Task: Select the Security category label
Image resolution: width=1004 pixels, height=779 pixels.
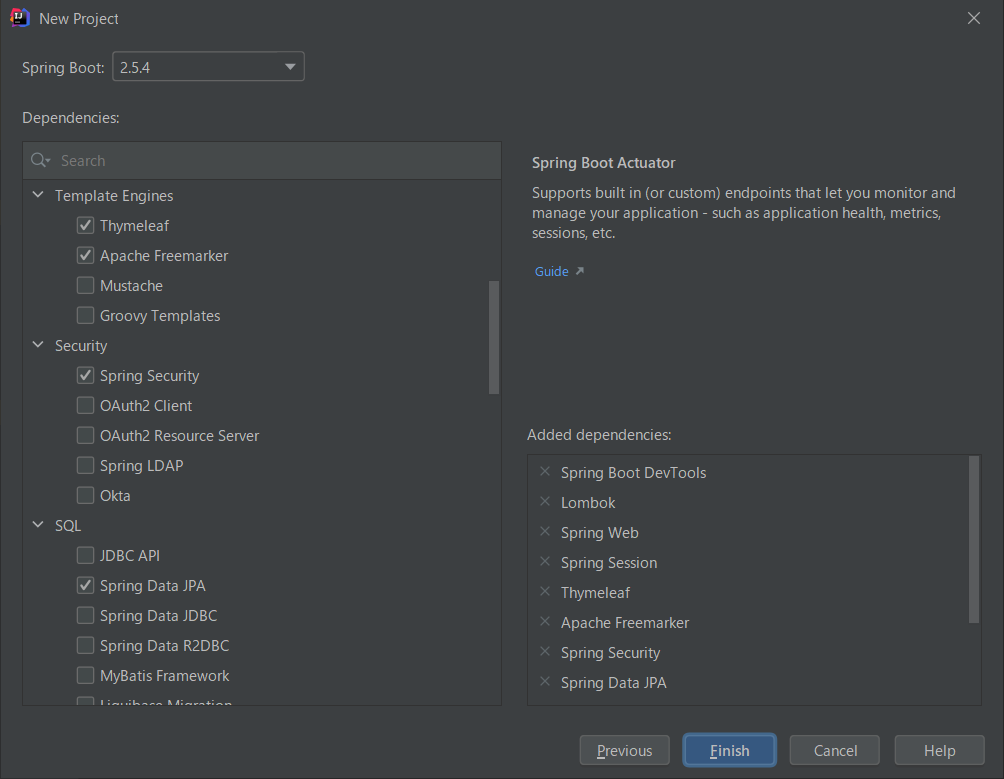Action: pos(81,346)
